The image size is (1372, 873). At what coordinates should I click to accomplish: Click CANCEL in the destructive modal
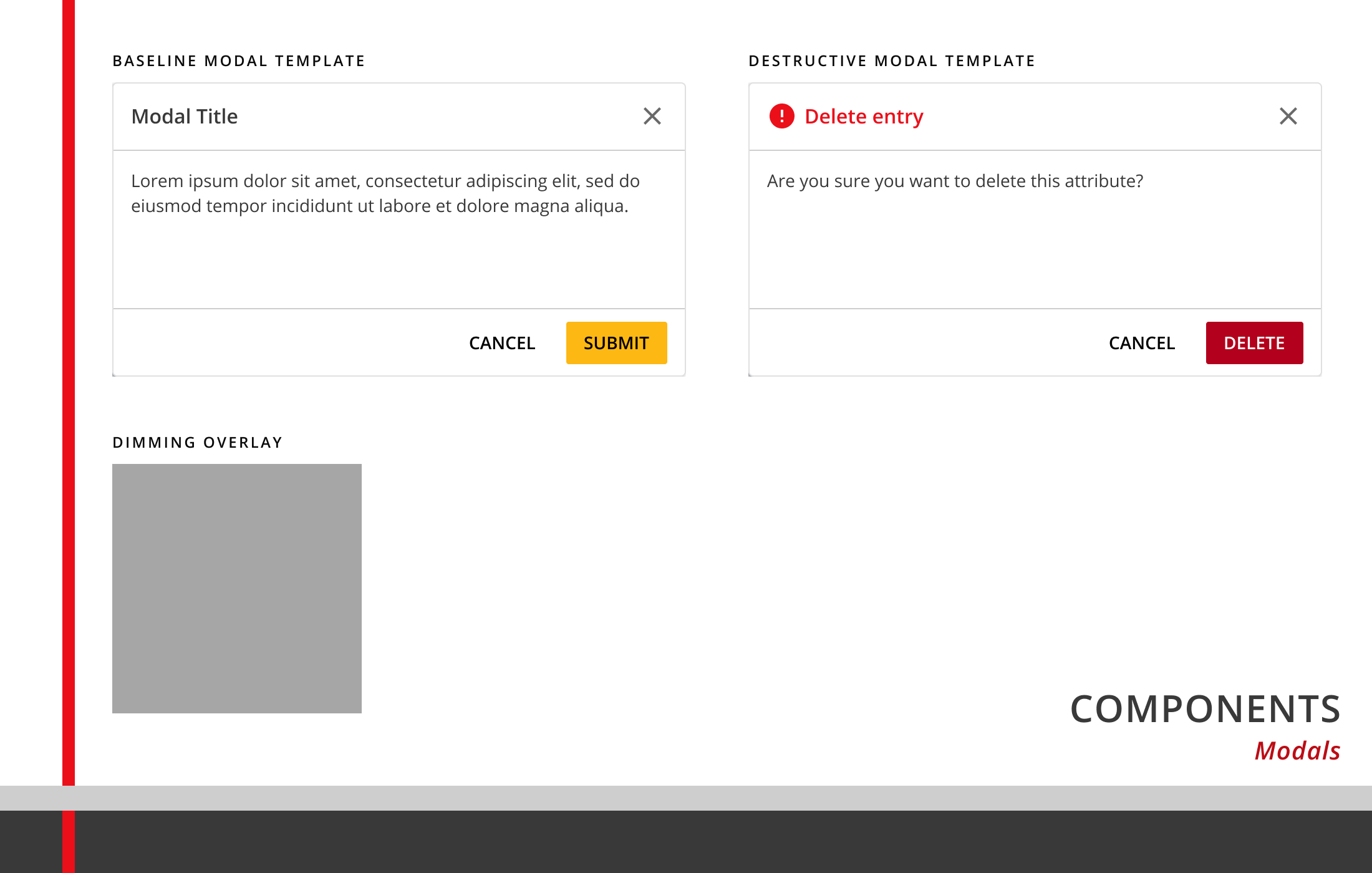click(1142, 343)
